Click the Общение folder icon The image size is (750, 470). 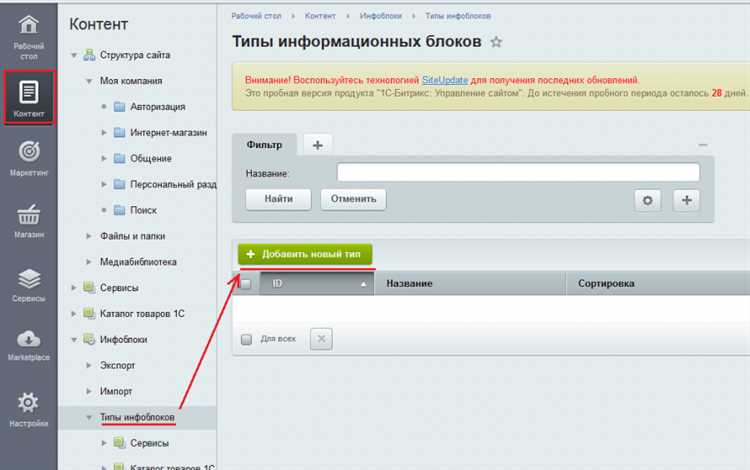click(x=119, y=158)
